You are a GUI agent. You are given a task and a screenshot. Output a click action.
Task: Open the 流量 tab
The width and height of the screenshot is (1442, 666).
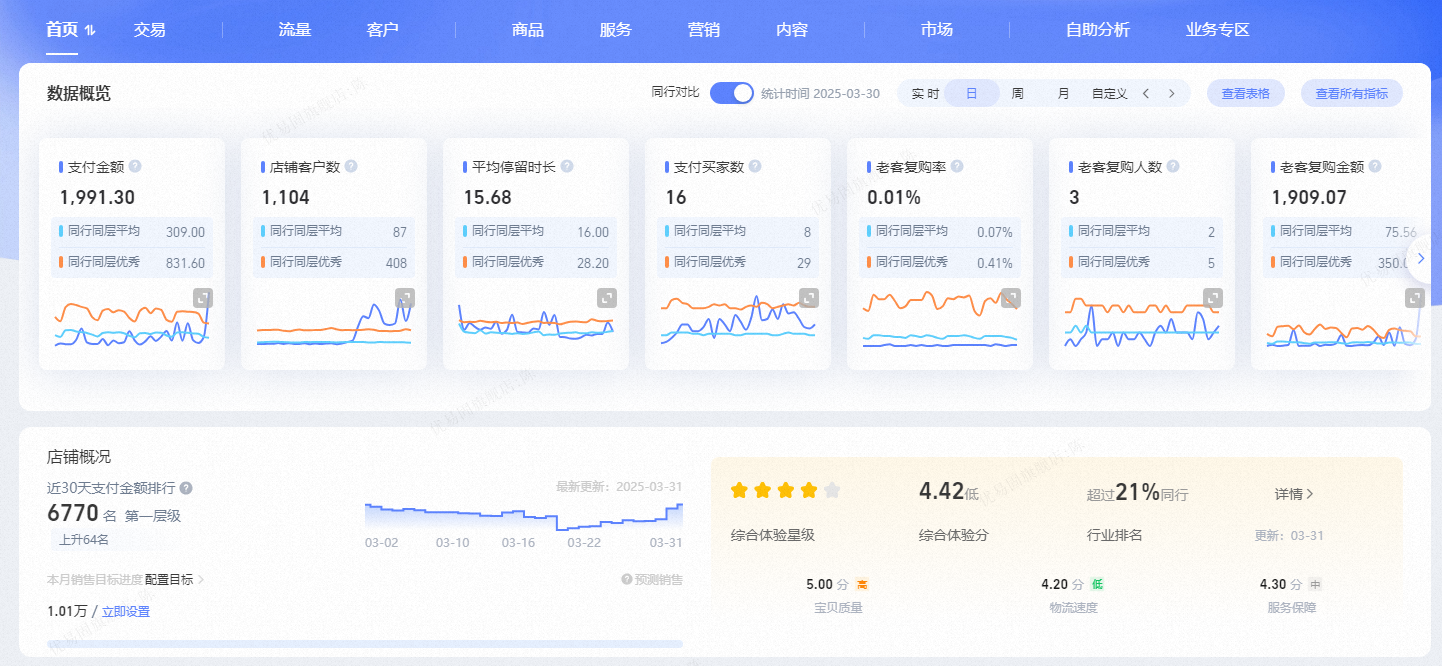pyautogui.click(x=295, y=30)
